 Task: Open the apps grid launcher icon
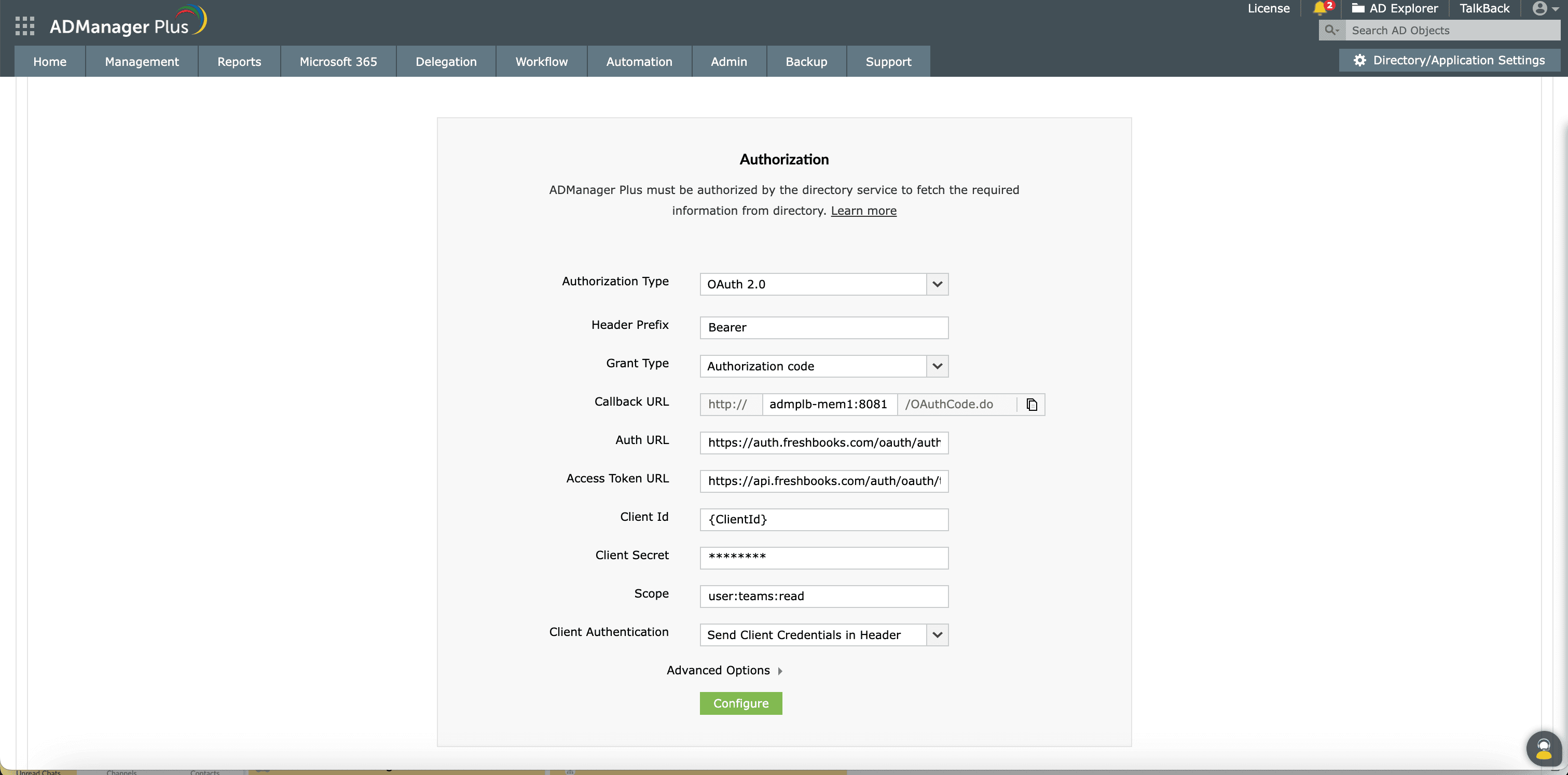(x=24, y=26)
